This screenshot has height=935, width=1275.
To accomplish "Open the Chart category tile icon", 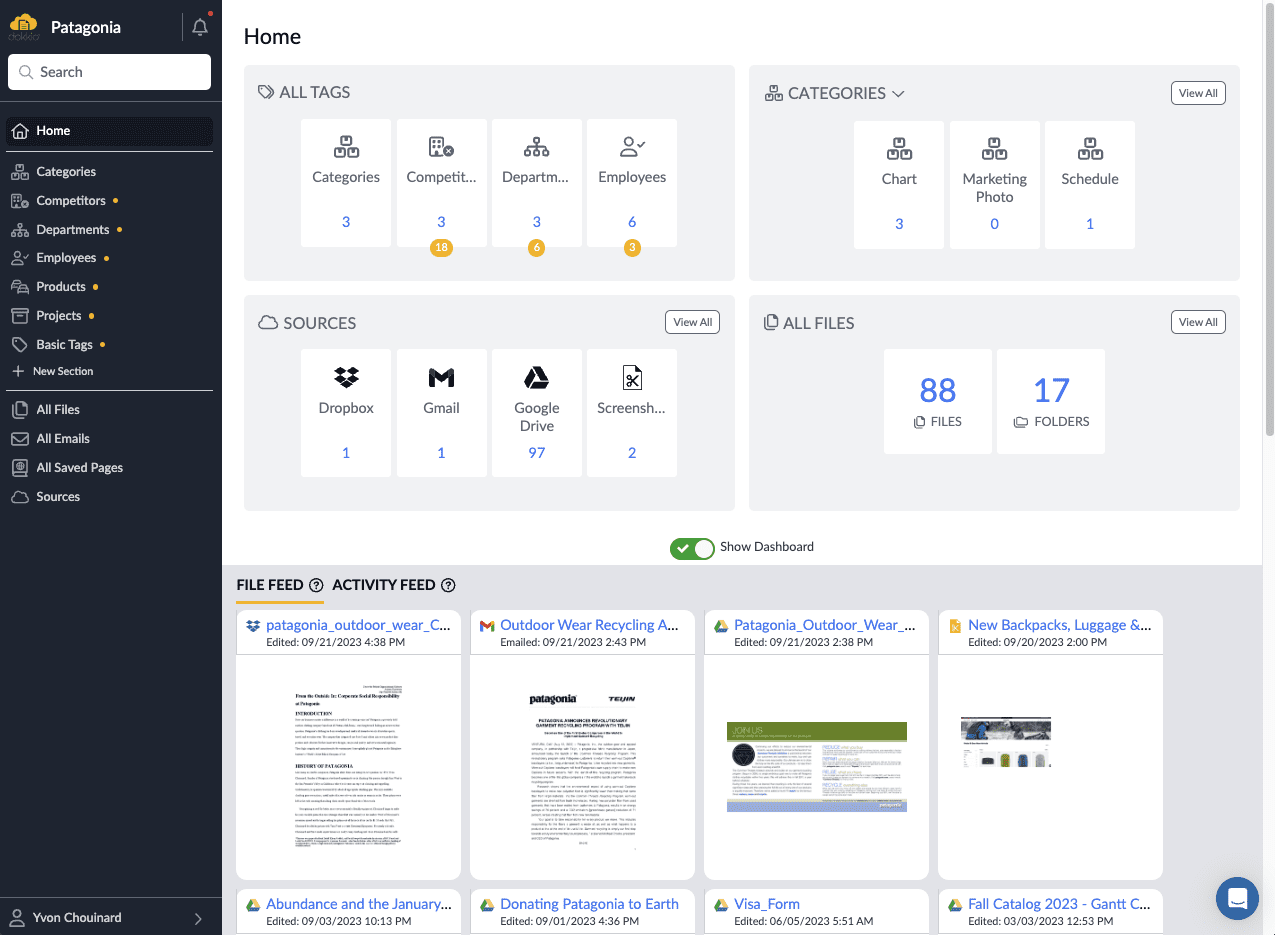I will pyautogui.click(x=899, y=149).
